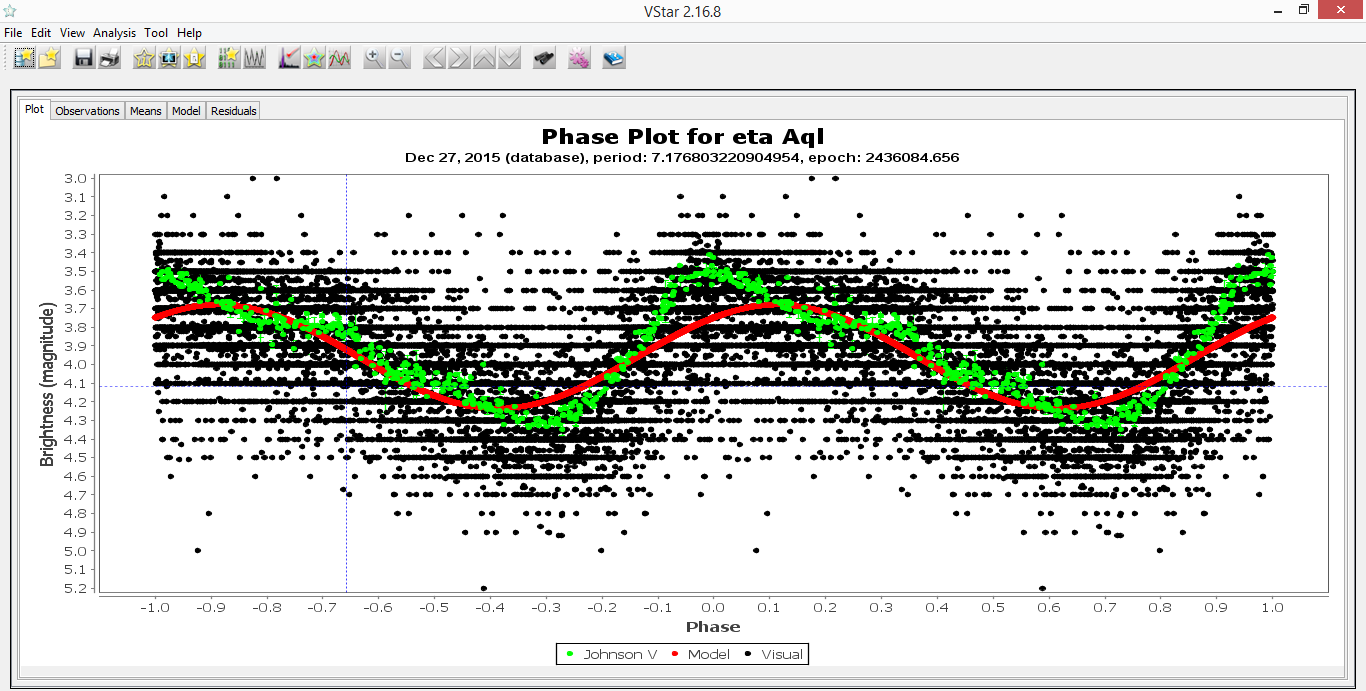Click the VStar star icon in title bar
The height and width of the screenshot is (691, 1366).
coord(10,11)
